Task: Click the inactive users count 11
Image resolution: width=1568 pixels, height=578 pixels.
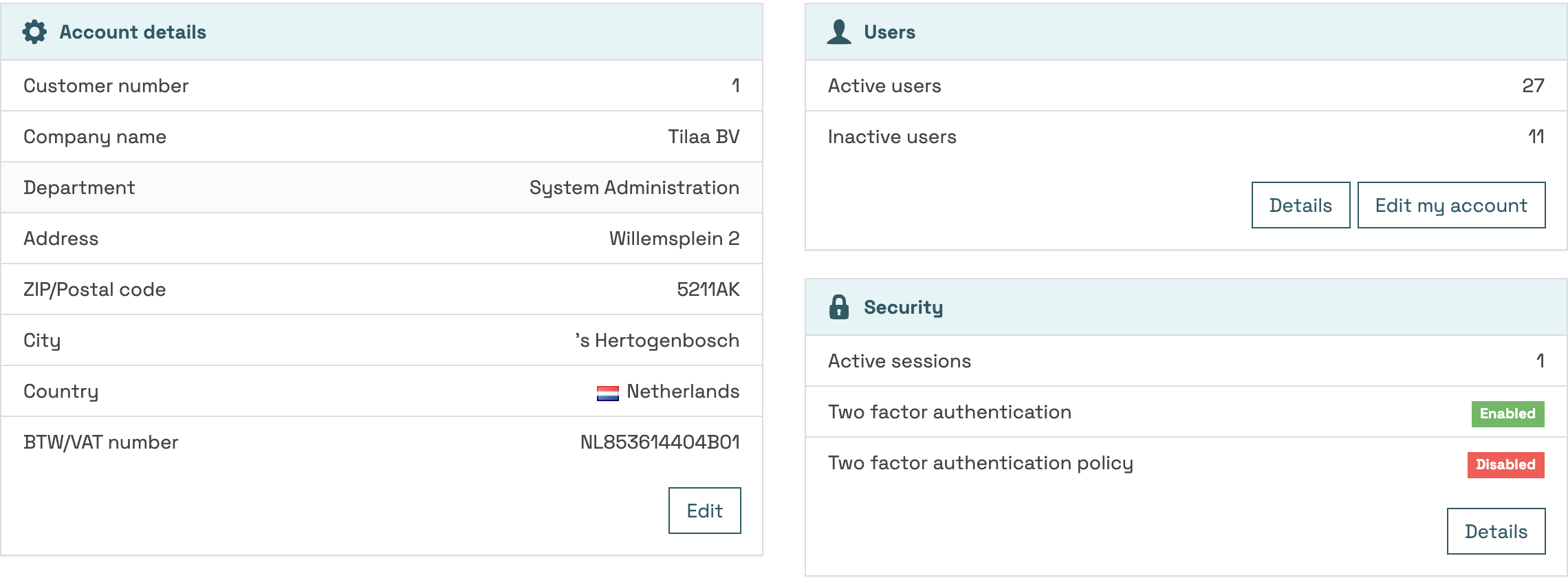Action: pyautogui.click(x=1536, y=136)
